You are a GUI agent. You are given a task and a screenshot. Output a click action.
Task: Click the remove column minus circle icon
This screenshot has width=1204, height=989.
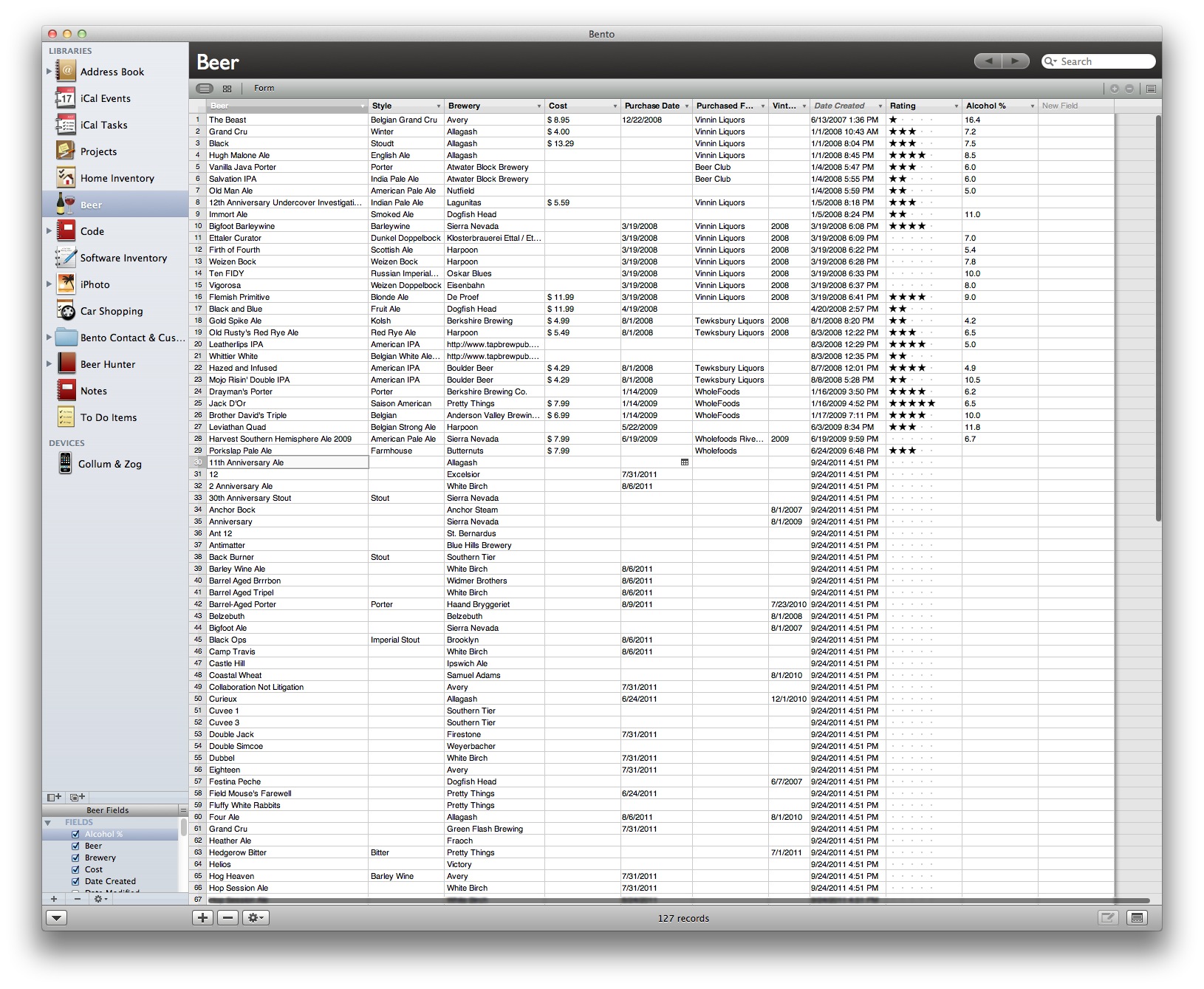(1129, 89)
